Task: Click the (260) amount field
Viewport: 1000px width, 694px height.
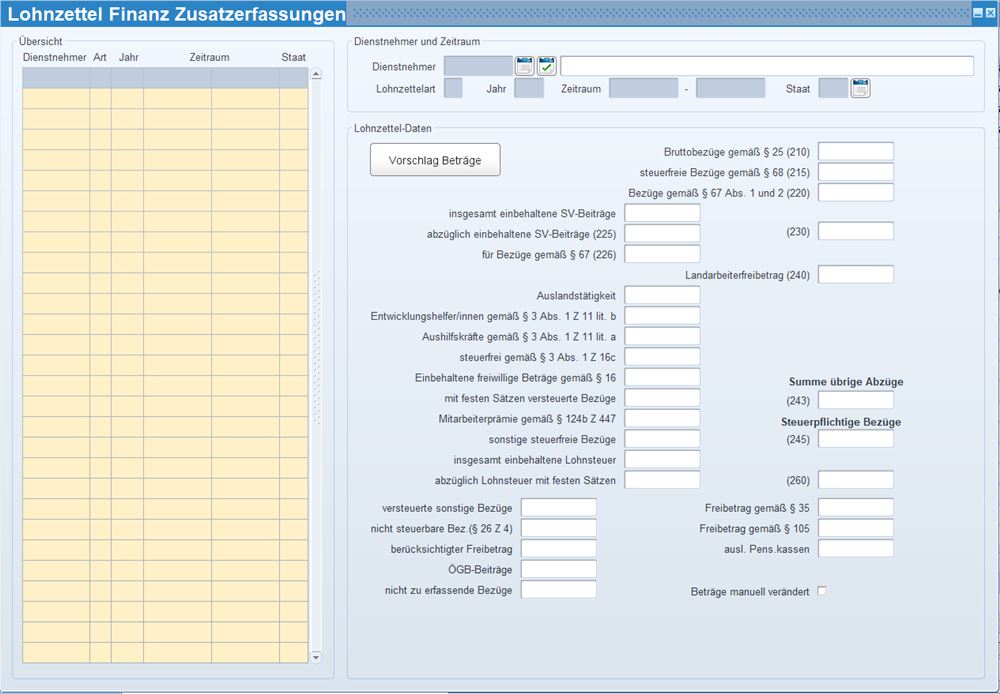Action: [x=856, y=480]
